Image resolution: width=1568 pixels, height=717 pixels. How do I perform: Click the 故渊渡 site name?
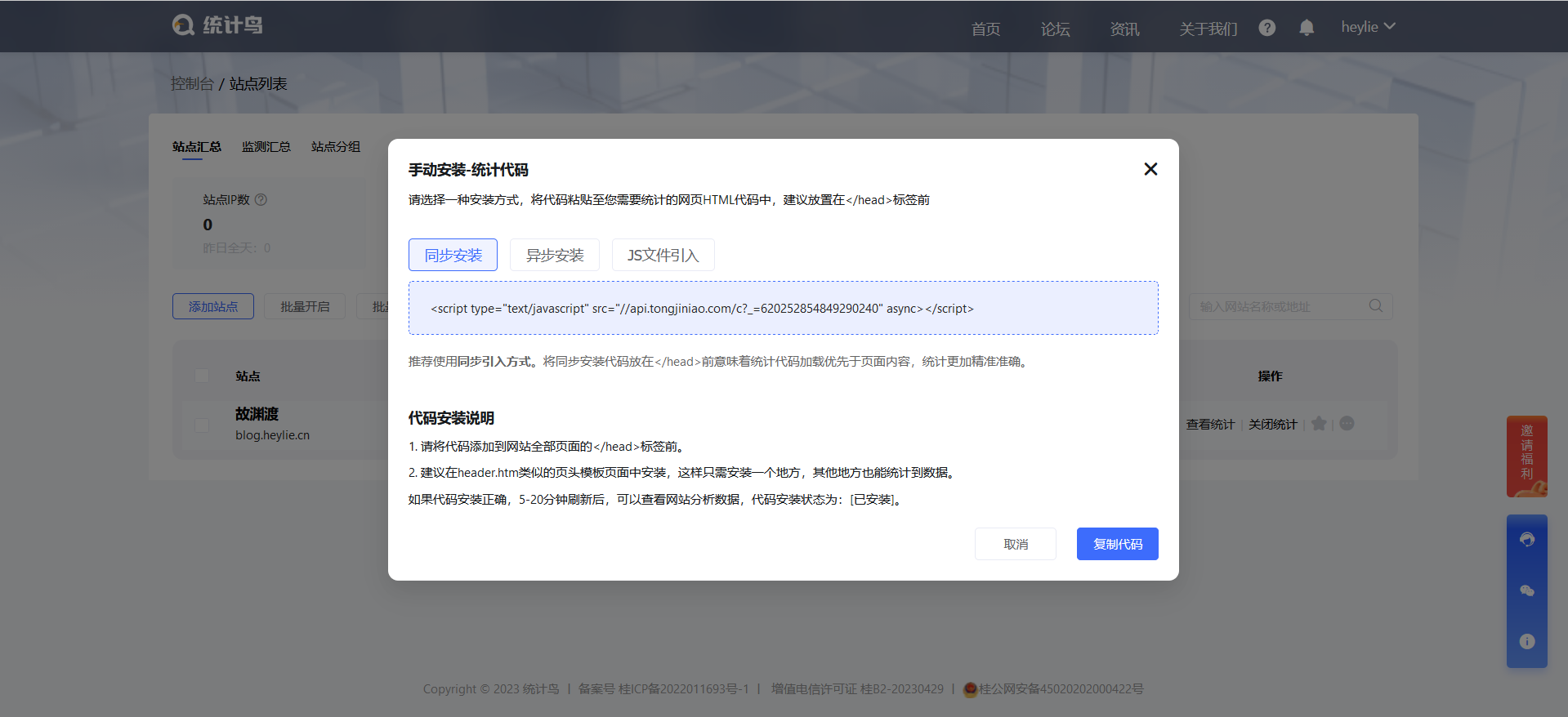(257, 414)
